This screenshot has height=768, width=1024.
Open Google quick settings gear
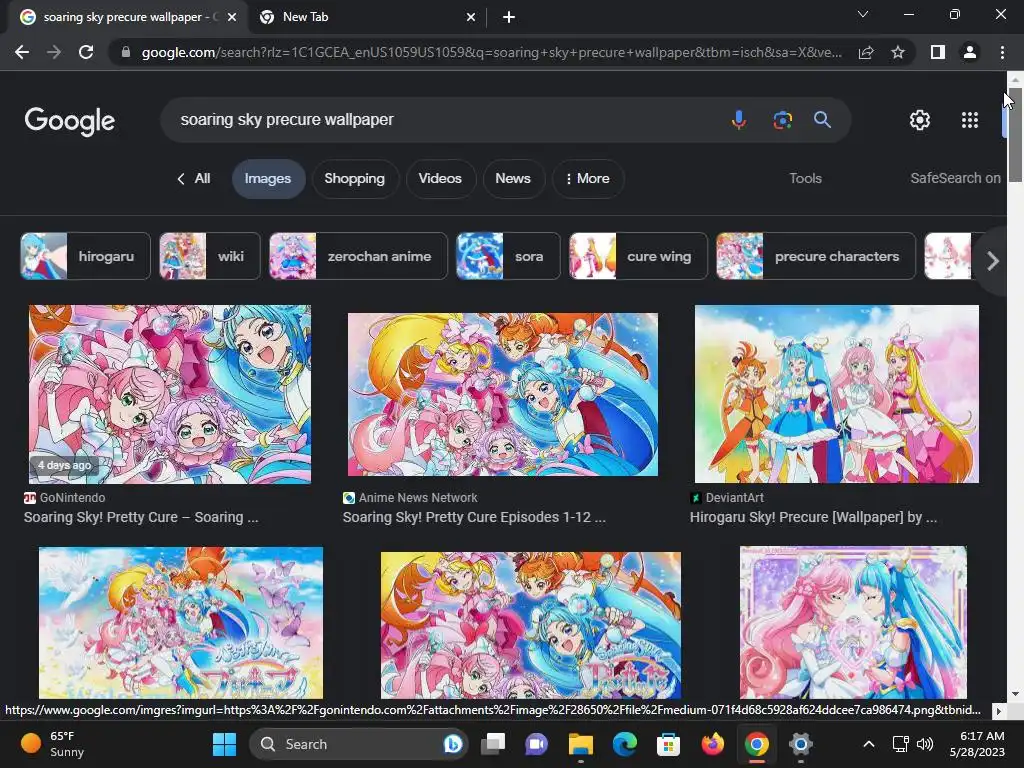point(920,120)
